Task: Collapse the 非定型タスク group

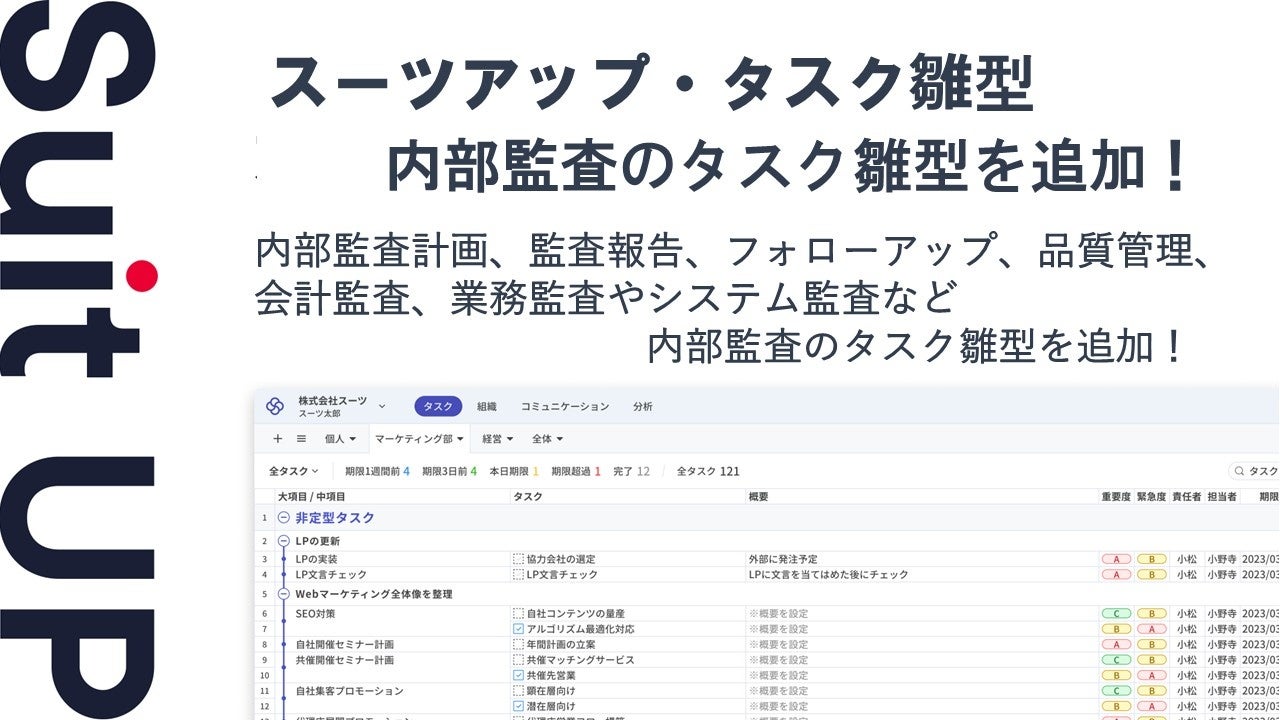Action: (x=283, y=518)
